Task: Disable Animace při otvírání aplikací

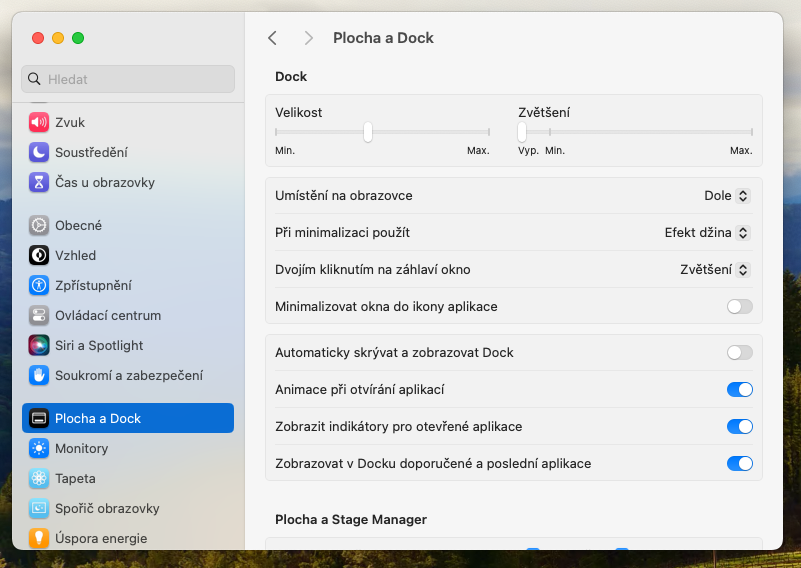Action: tap(739, 389)
